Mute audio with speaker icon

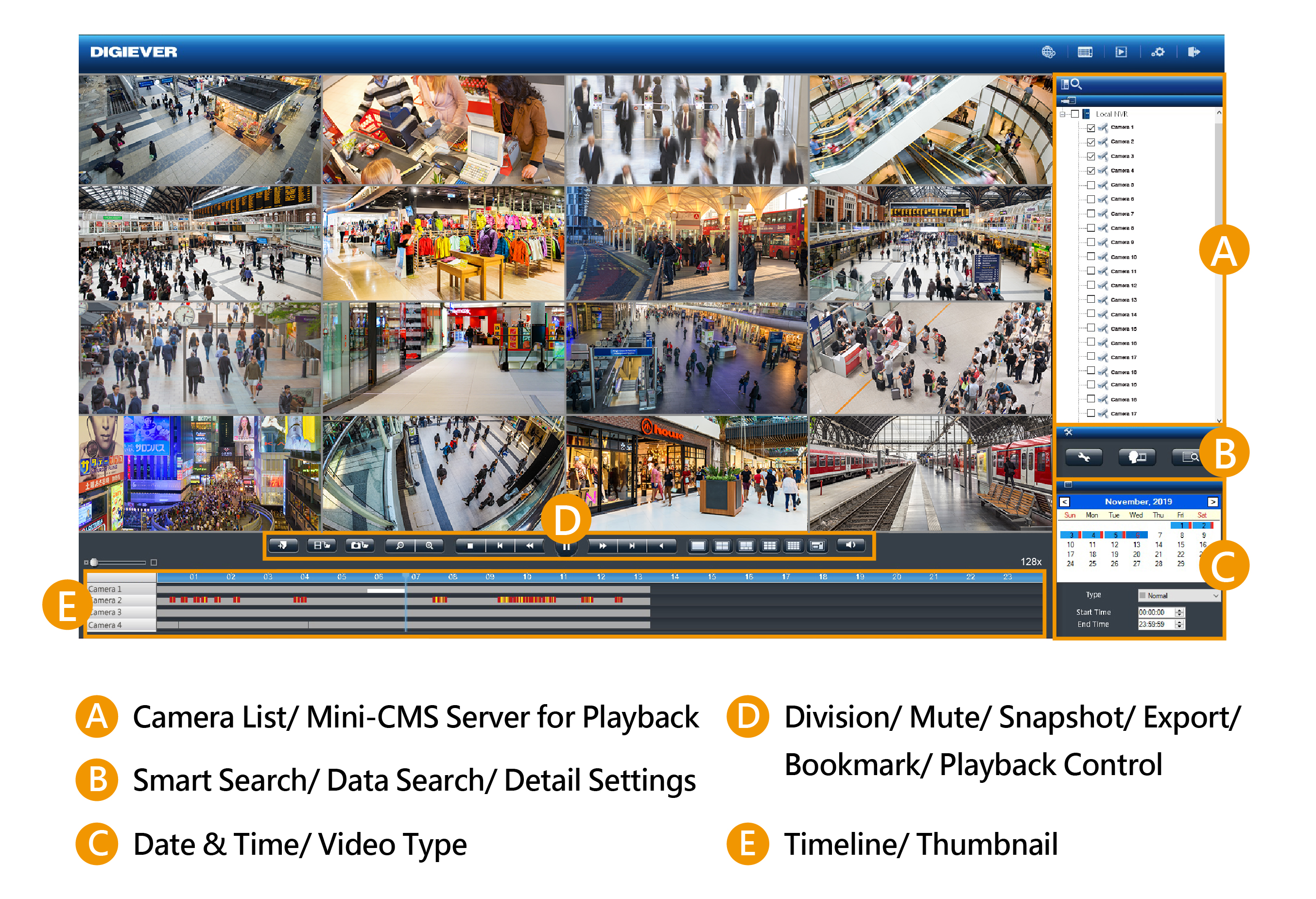[x=850, y=545]
